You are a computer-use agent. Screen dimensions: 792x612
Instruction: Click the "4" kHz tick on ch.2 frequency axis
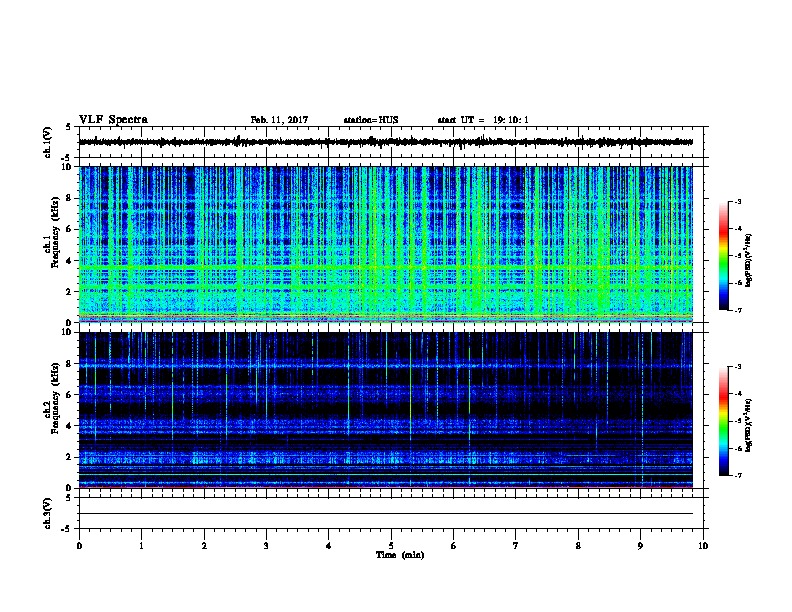click(x=69, y=426)
